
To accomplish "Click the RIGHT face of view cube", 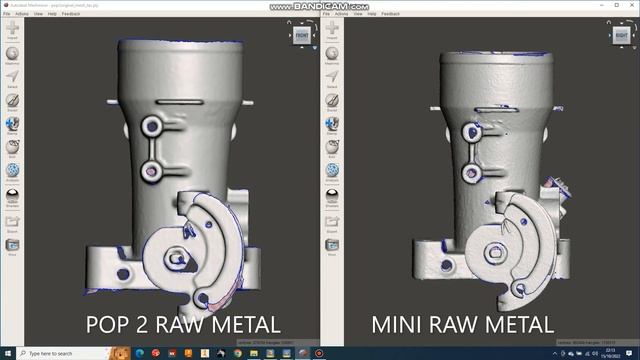I will point(622,36).
